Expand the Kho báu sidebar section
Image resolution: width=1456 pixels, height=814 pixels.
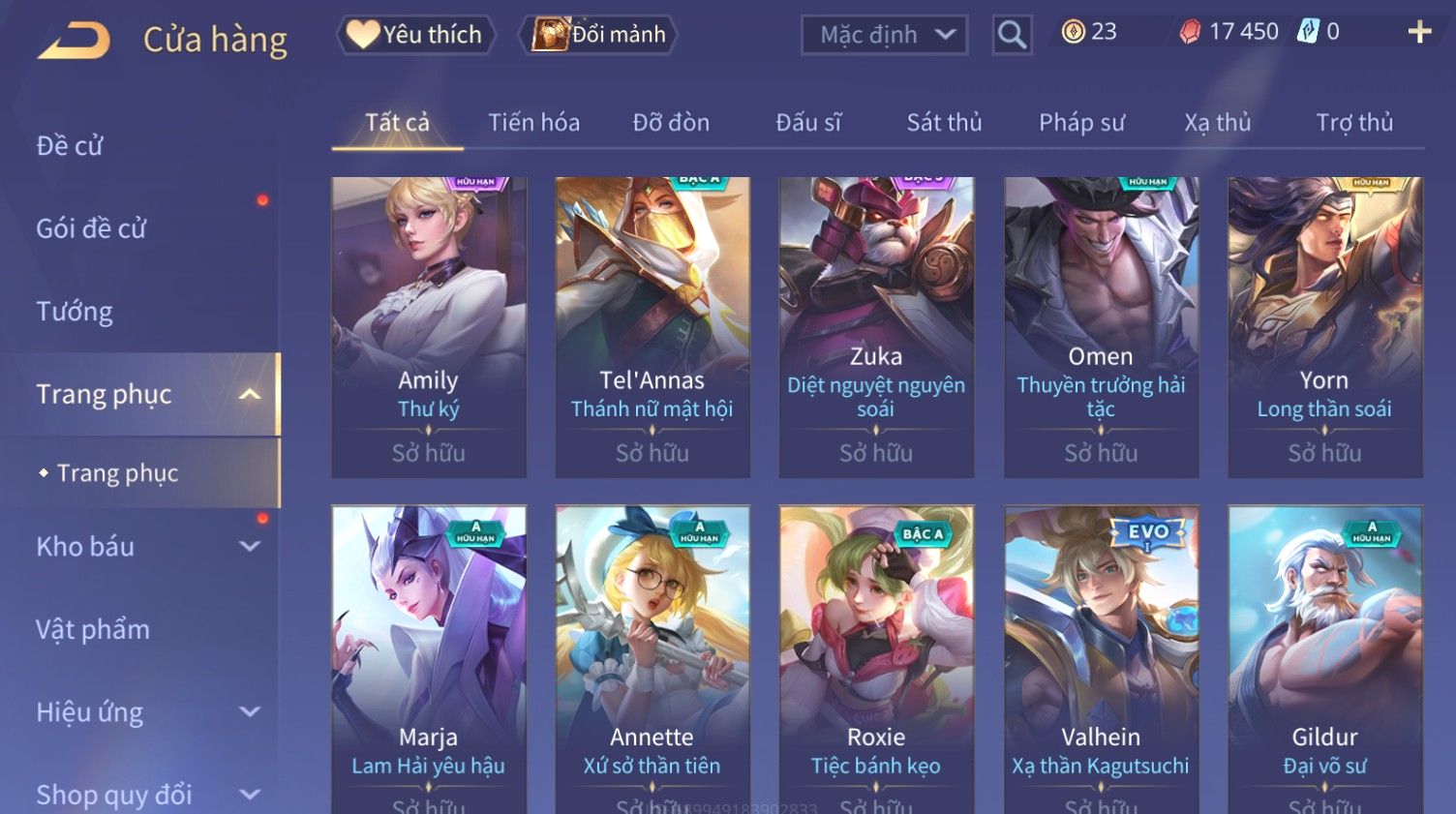250,547
